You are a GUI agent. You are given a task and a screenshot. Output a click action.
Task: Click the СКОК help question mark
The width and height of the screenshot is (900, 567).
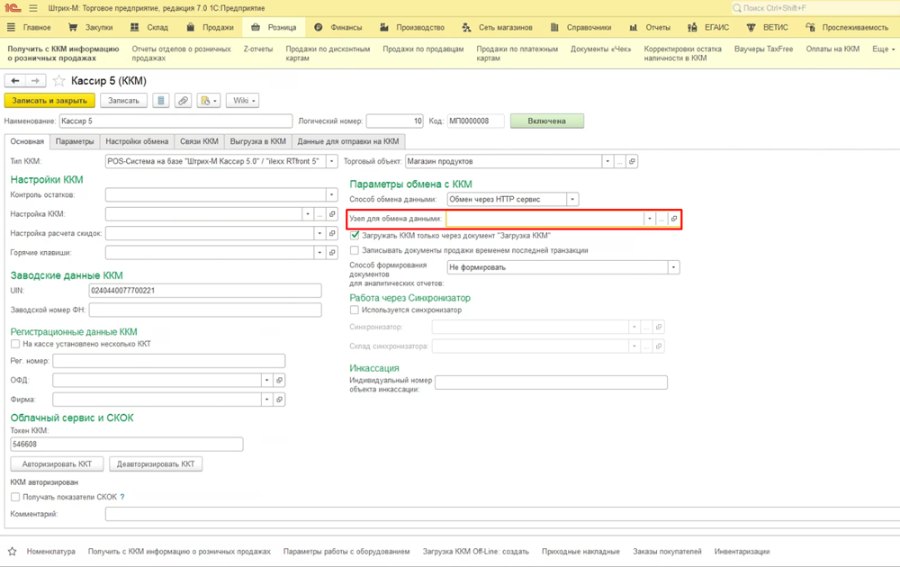click(x=122, y=497)
